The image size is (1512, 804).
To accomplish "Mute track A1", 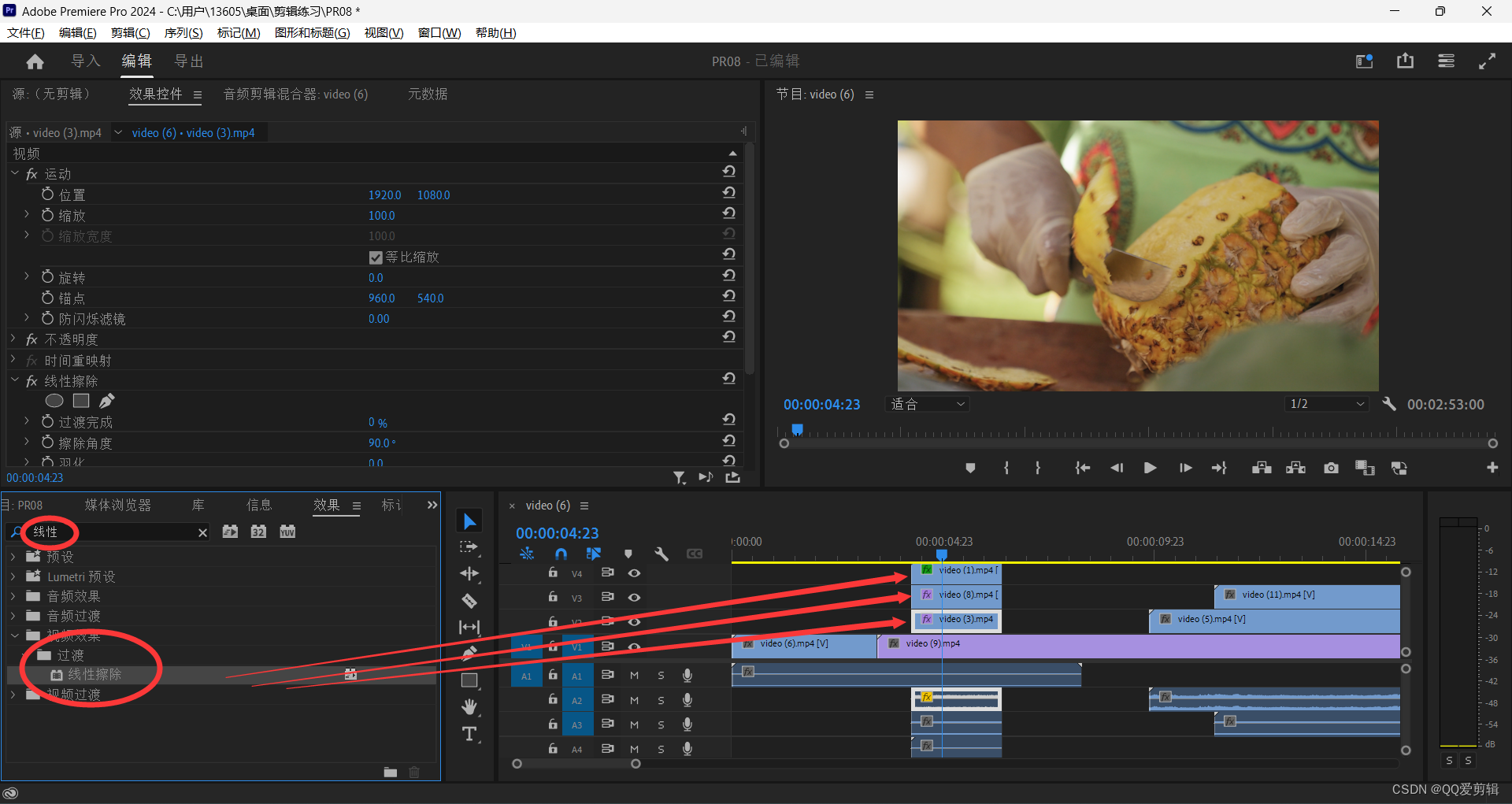I will click(634, 676).
